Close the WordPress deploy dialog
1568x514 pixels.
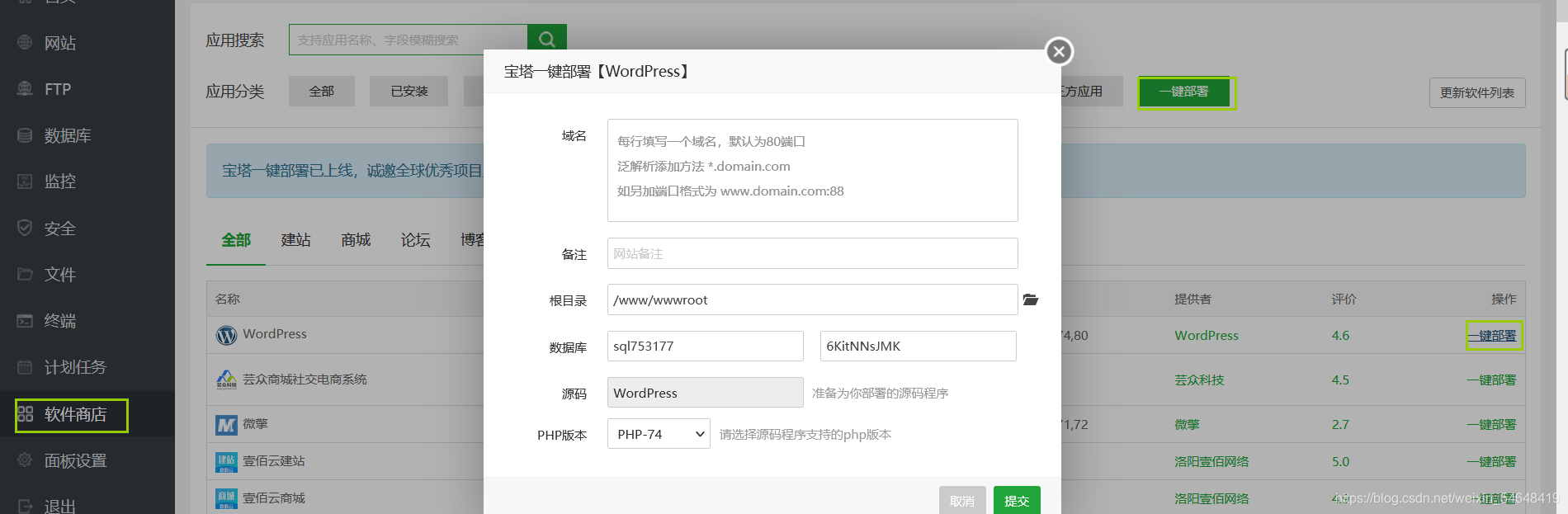coord(1060,51)
